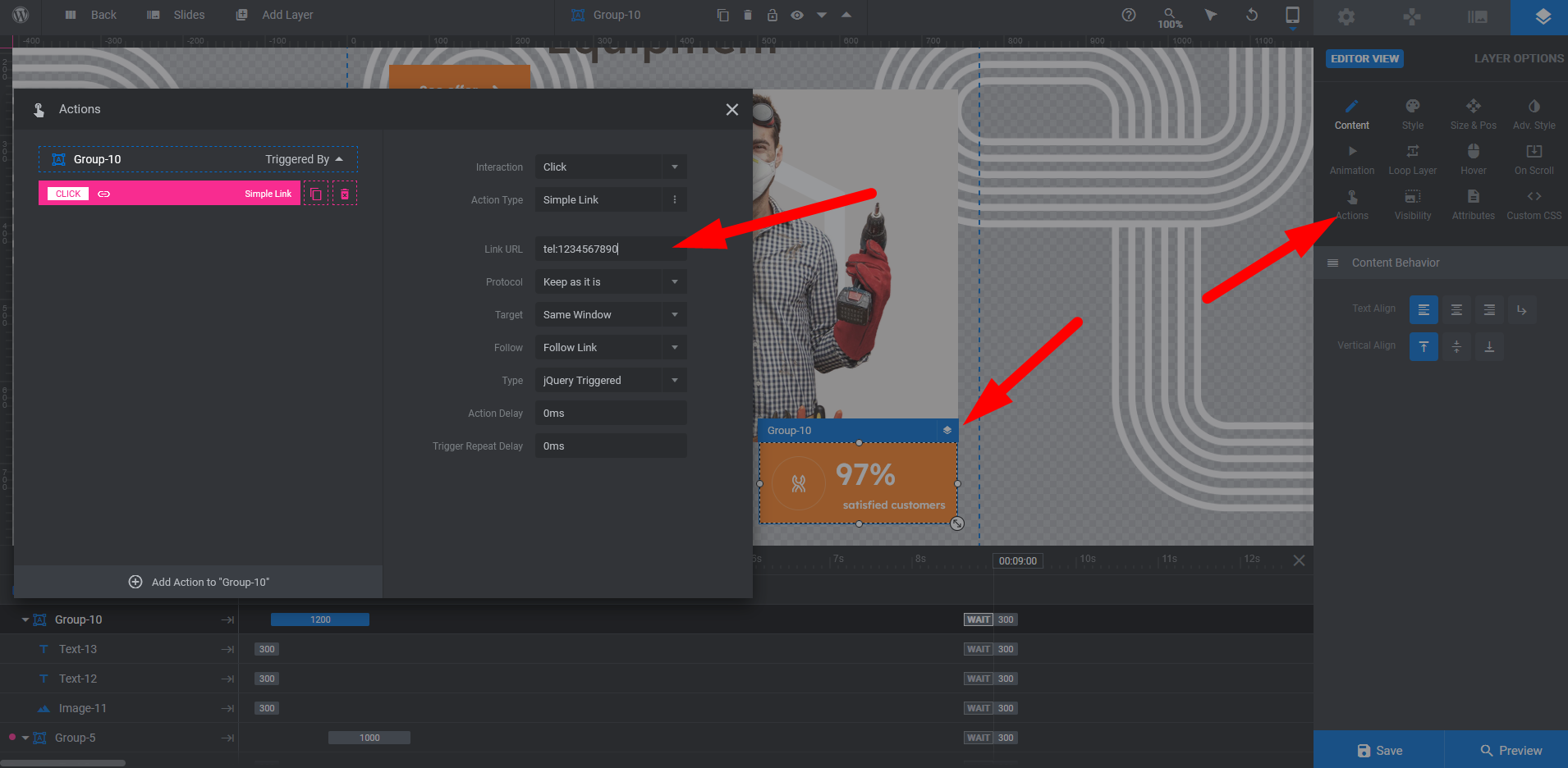This screenshot has width=1568, height=768.
Task: Set vertical align to top
Action: click(1424, 346)
